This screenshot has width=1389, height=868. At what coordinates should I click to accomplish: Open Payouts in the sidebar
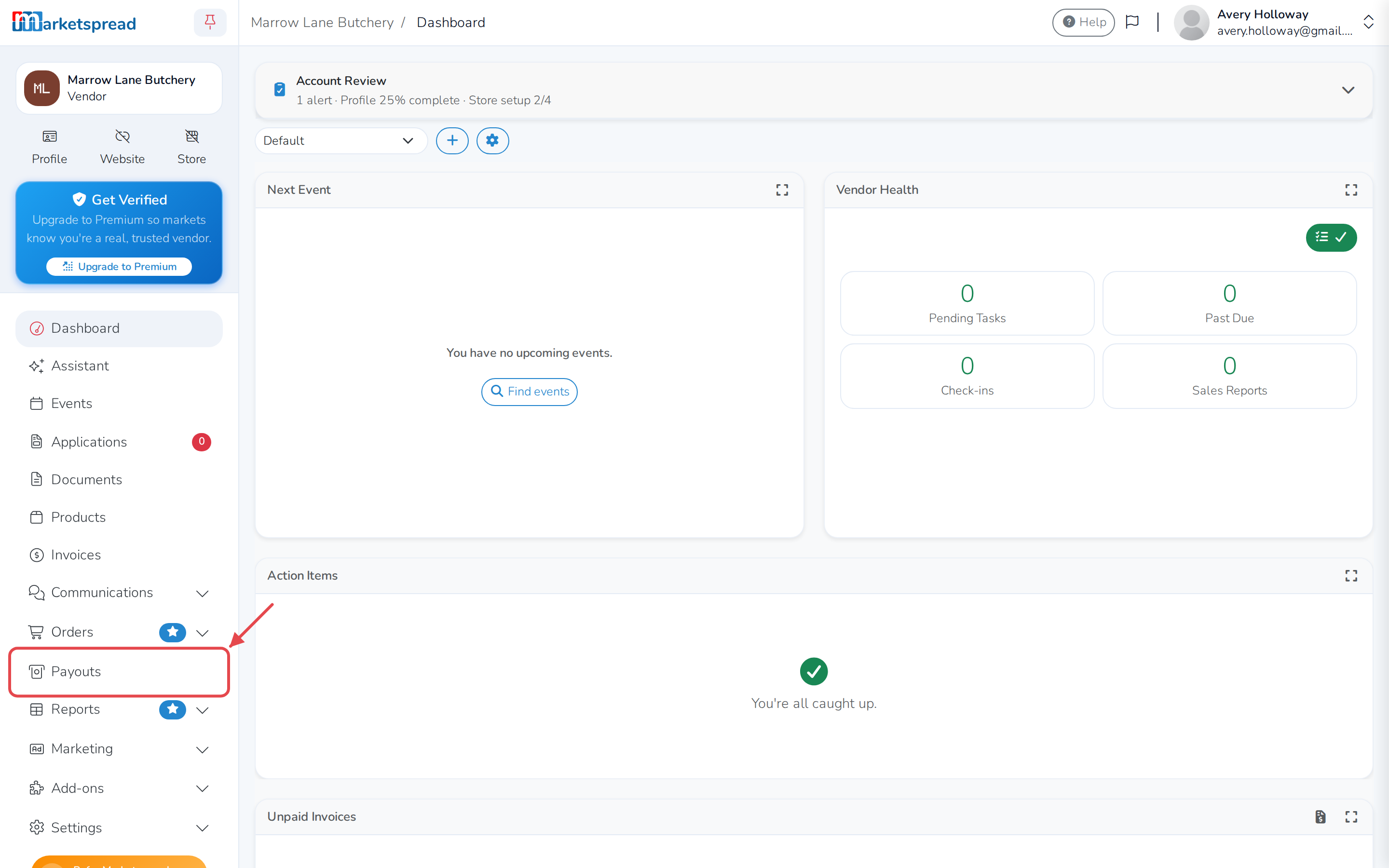119,672
